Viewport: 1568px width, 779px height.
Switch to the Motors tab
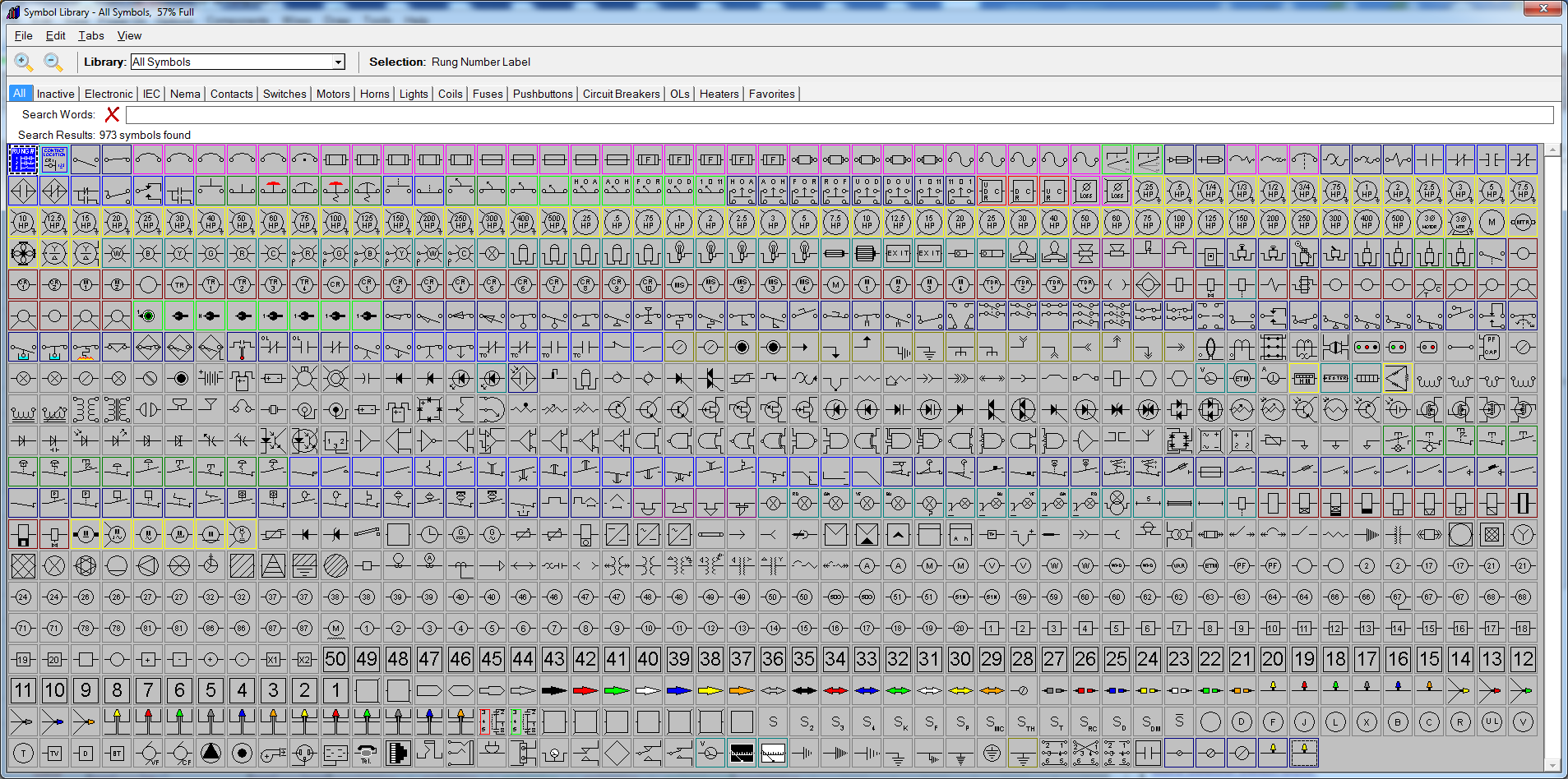333,94
